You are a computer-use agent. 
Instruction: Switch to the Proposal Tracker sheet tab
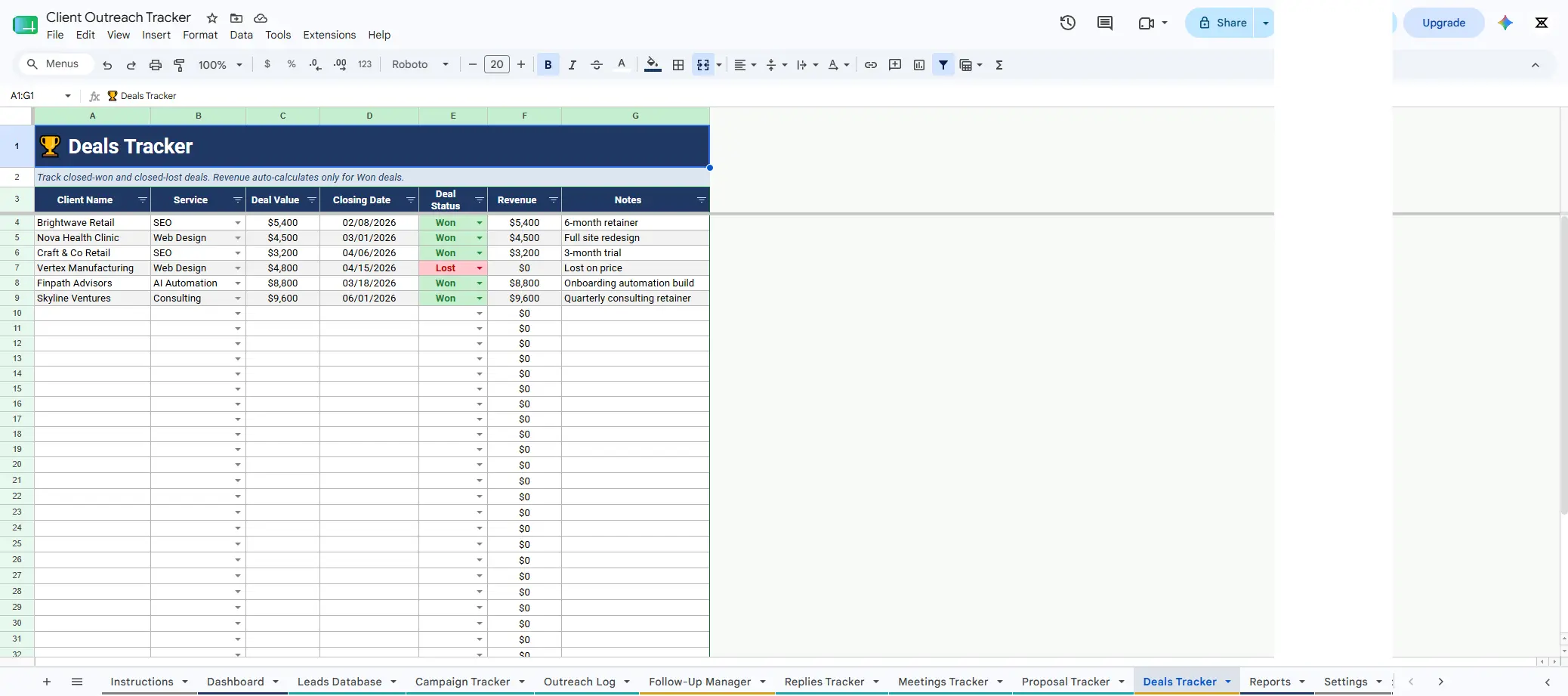point(1065,682)
